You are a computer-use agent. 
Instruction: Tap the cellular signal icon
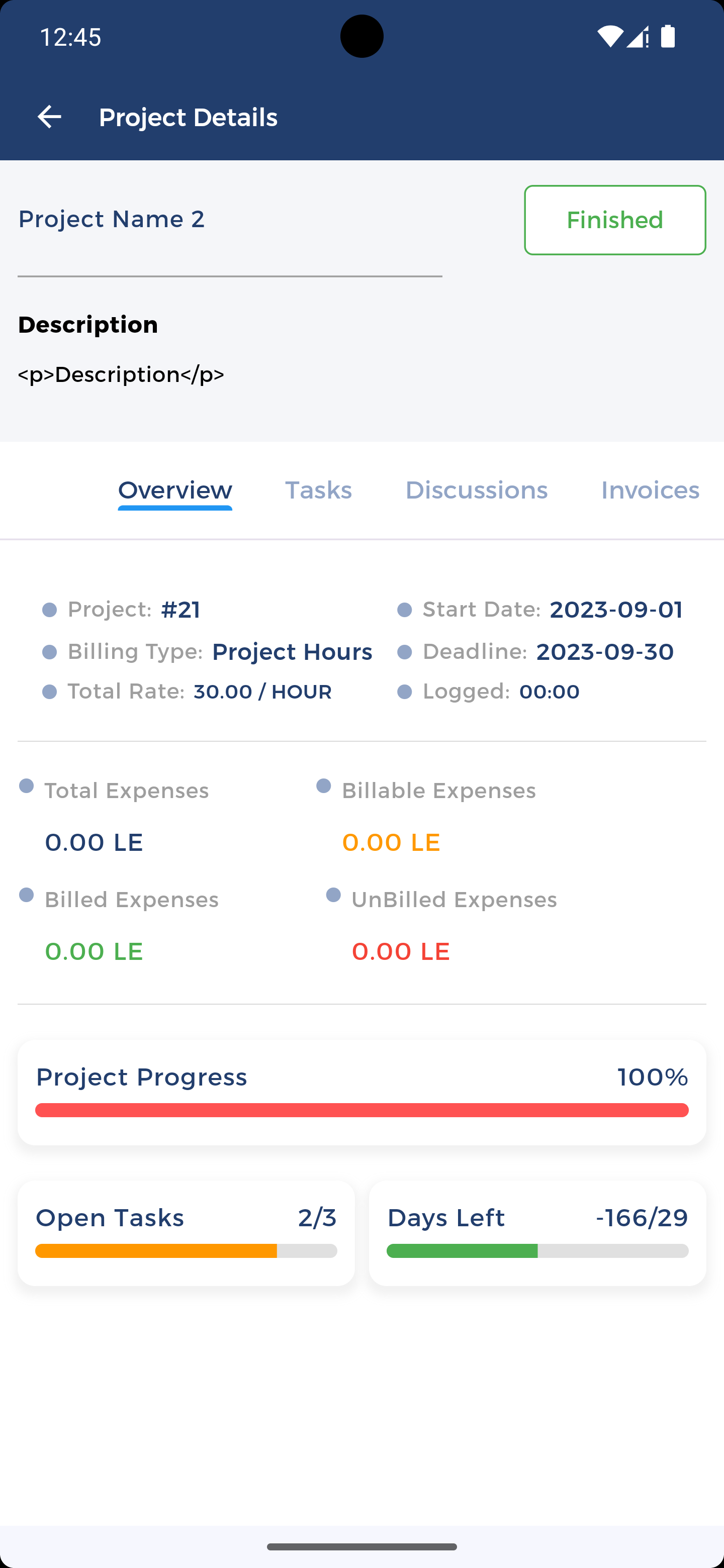coord(637,37)
